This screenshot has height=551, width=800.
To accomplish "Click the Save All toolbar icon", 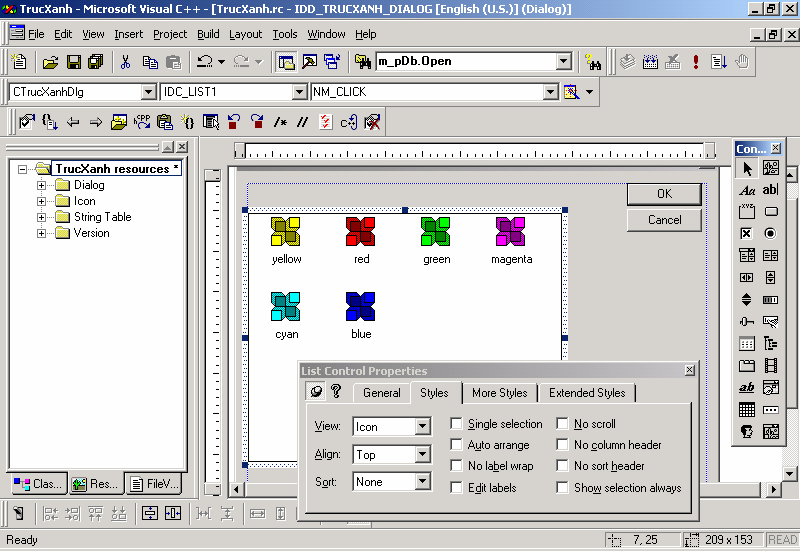I will click(96, 62).
